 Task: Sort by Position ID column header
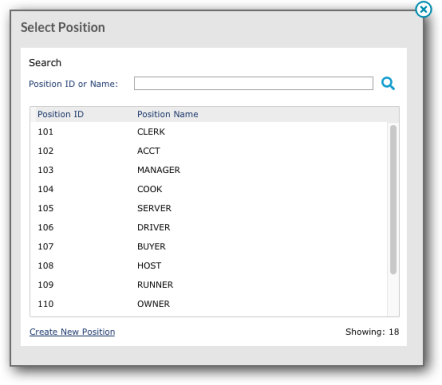point(60,114)
